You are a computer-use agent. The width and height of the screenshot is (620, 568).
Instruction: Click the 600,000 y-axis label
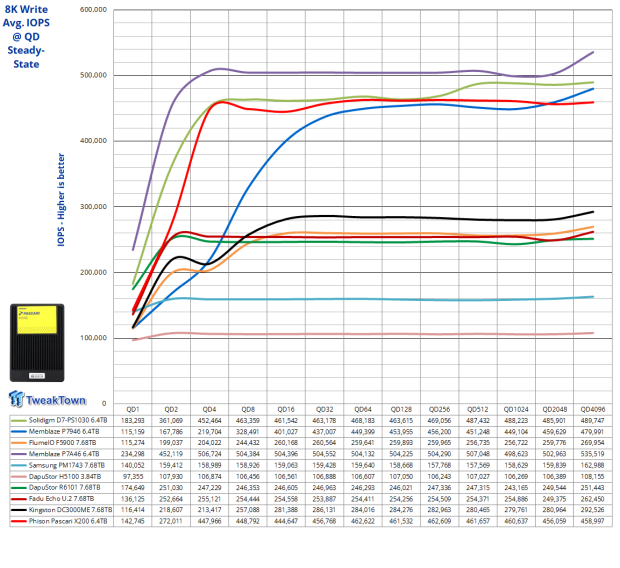[93, 9]
